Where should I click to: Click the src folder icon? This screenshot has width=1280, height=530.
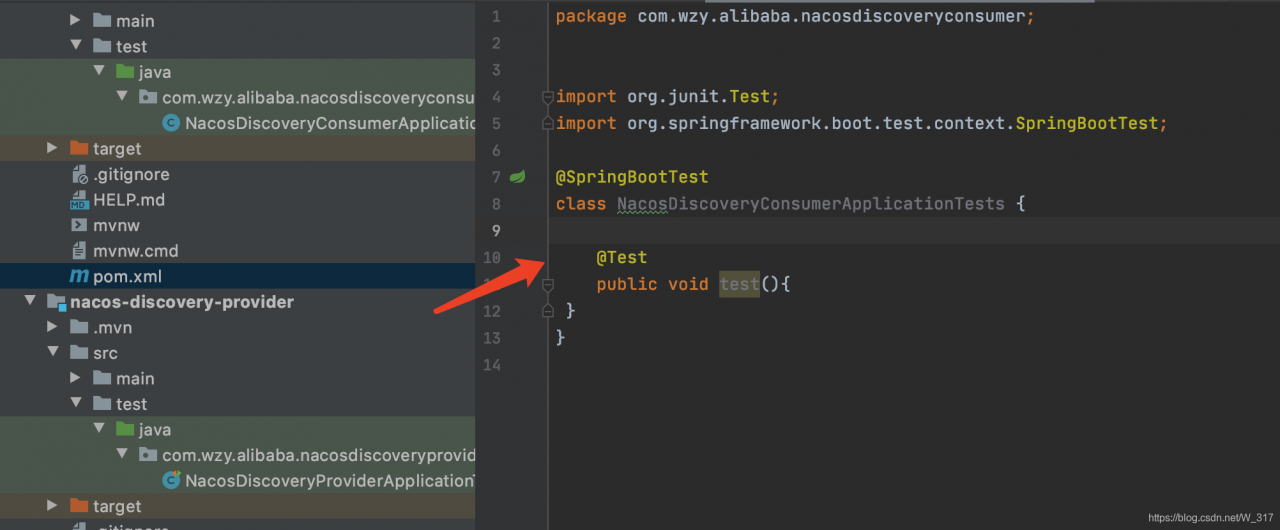click(x=79, y=353)
